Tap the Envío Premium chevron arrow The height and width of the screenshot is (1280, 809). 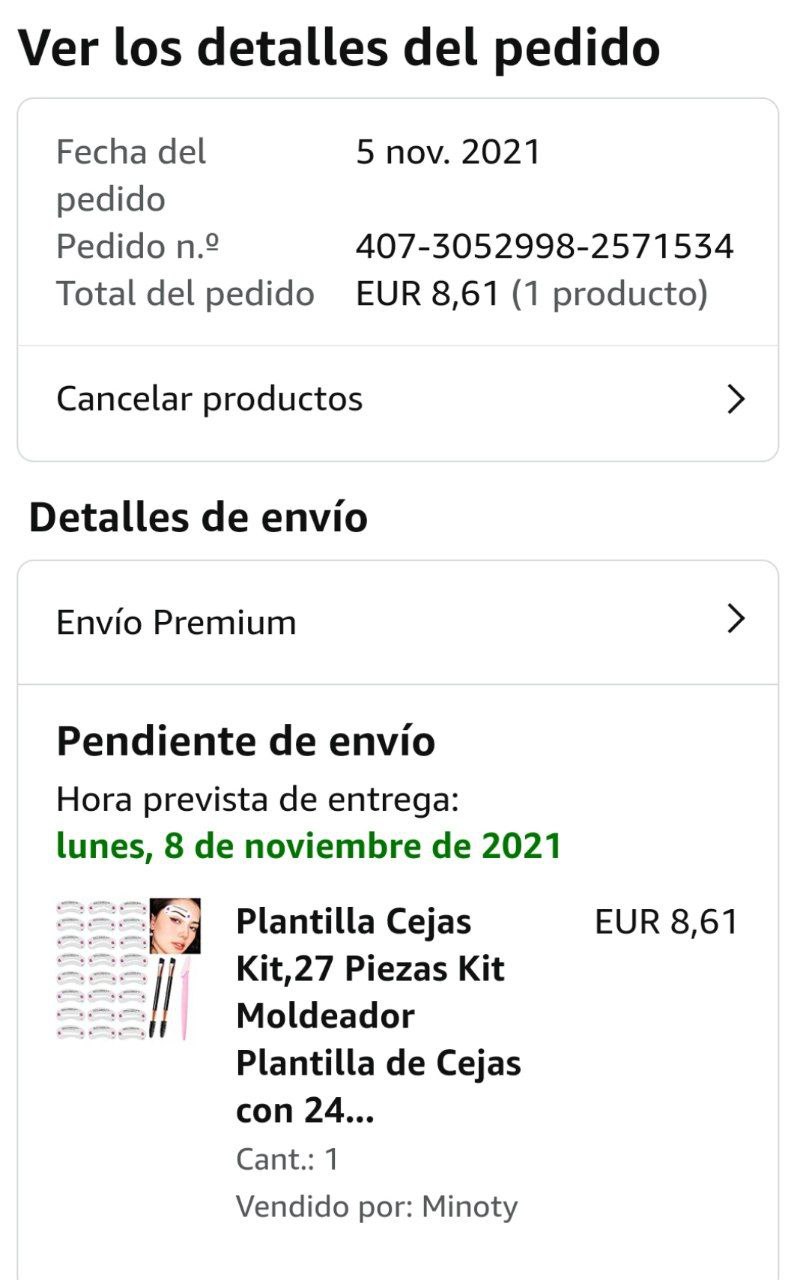coord(736,619)
